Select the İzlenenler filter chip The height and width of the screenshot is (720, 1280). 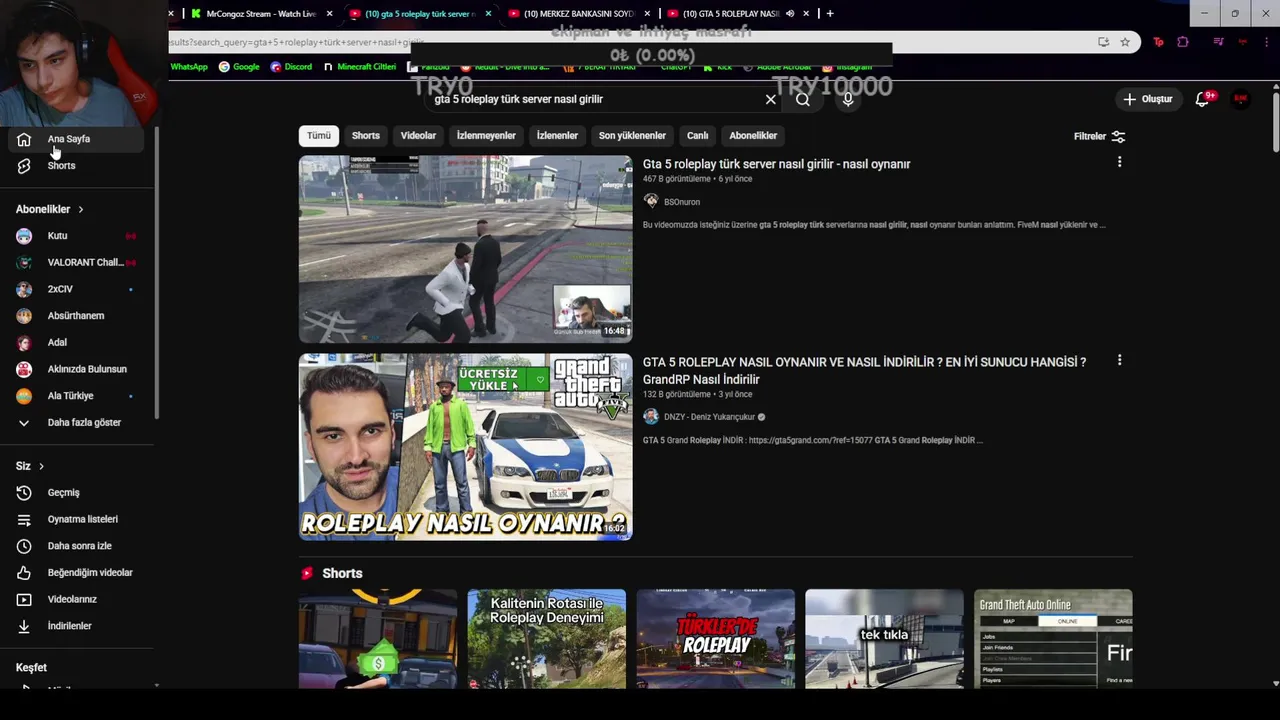point(557,136)
